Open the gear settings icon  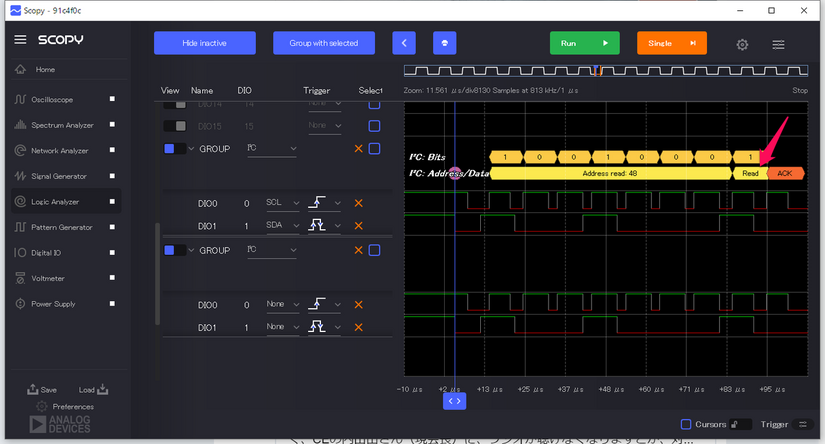[x=742, y=45]
